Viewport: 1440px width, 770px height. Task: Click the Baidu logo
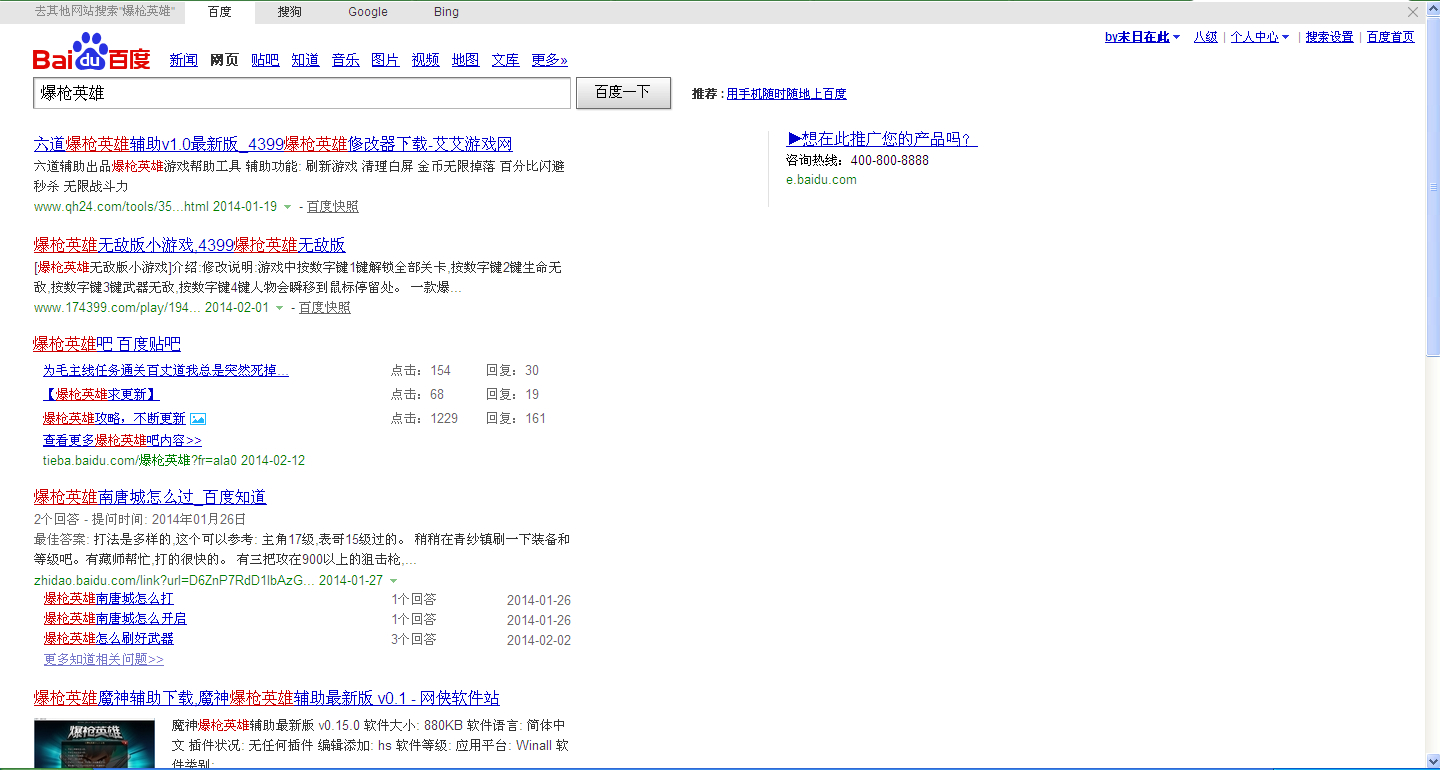(x=91, y=51)
